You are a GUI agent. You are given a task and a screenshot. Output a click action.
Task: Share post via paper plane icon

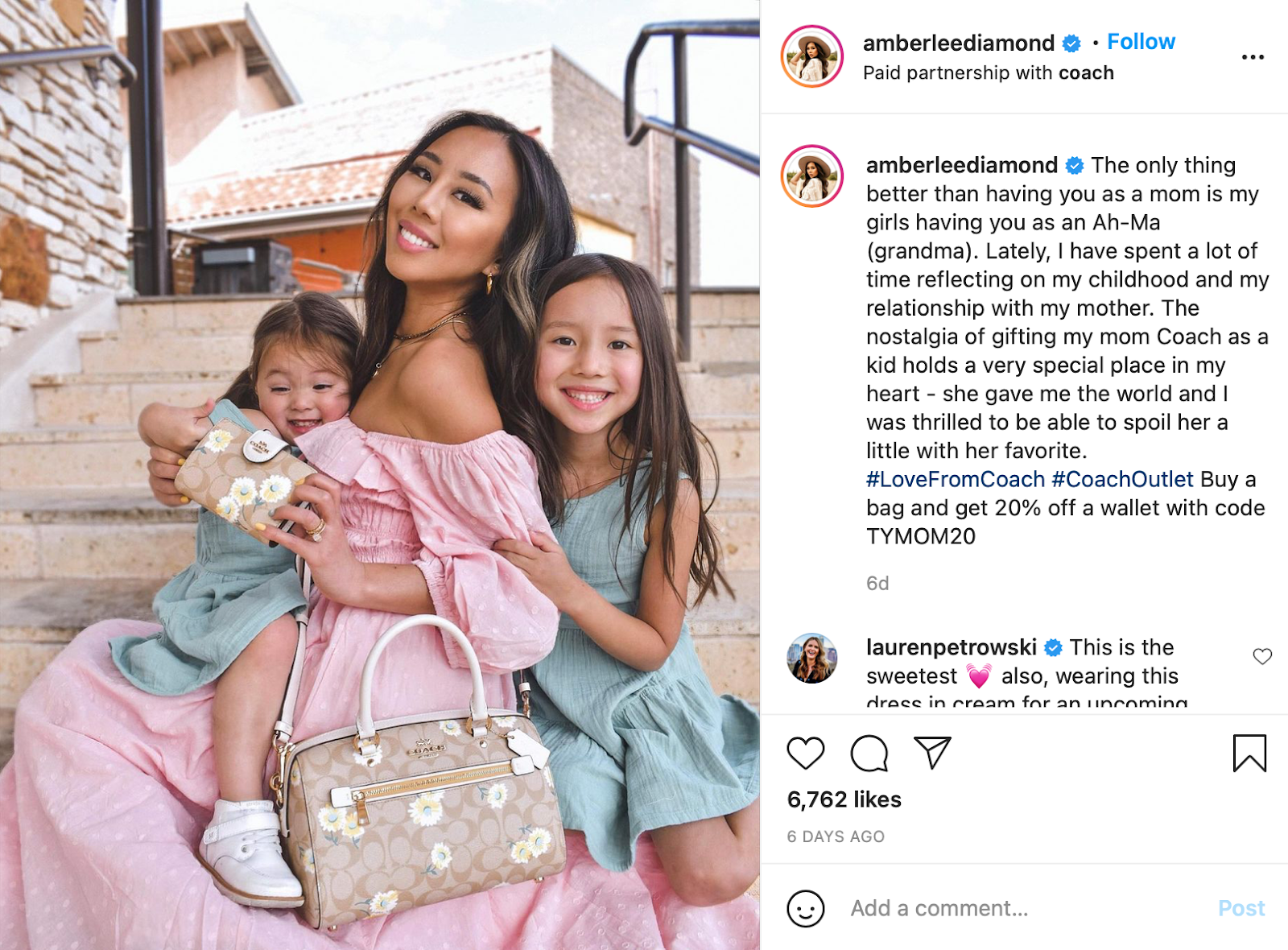coord(933,753)
